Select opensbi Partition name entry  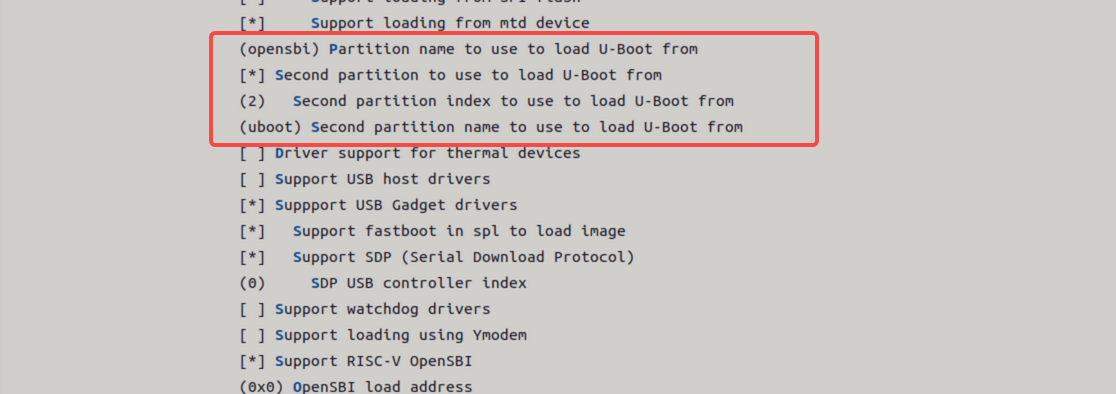tap(468, 49)
